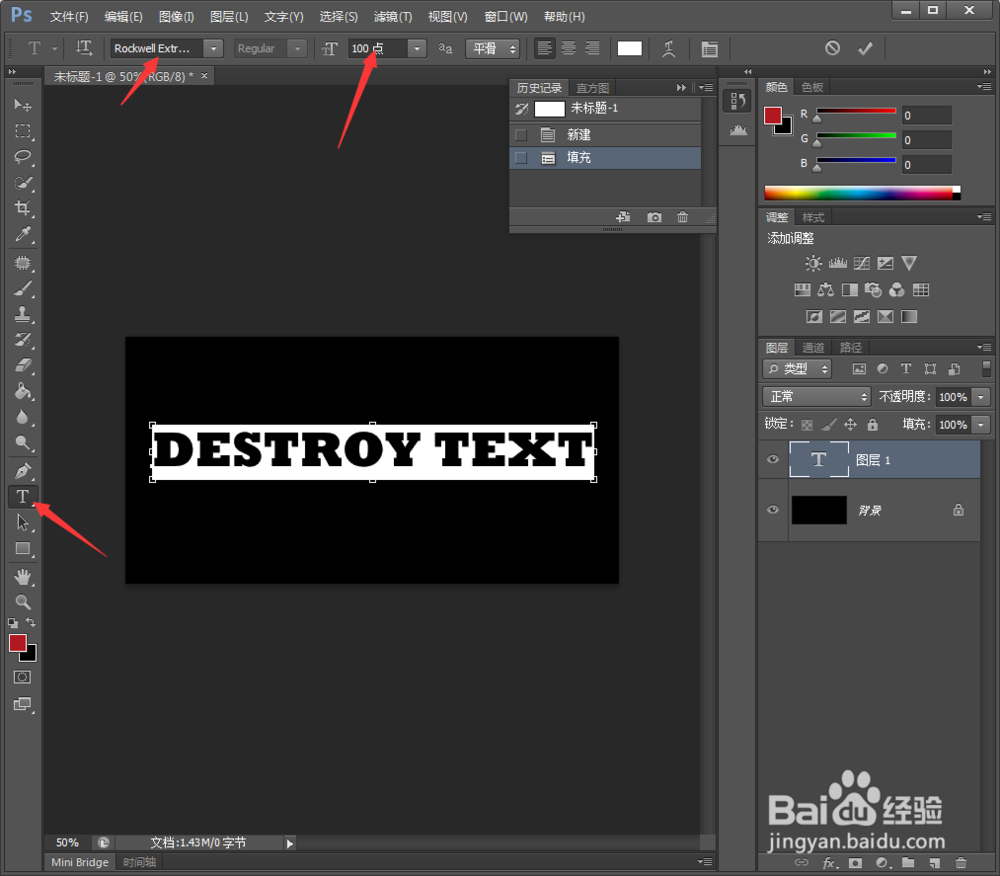This screenshot has width=1000, height=876.
Task: Open the 不透明度 opacity dropdown arrow
Action: click(981, 397)
